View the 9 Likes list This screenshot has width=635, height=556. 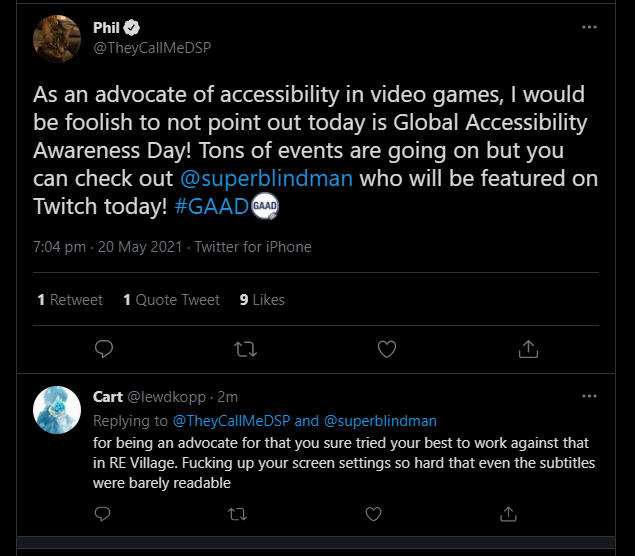262,300
